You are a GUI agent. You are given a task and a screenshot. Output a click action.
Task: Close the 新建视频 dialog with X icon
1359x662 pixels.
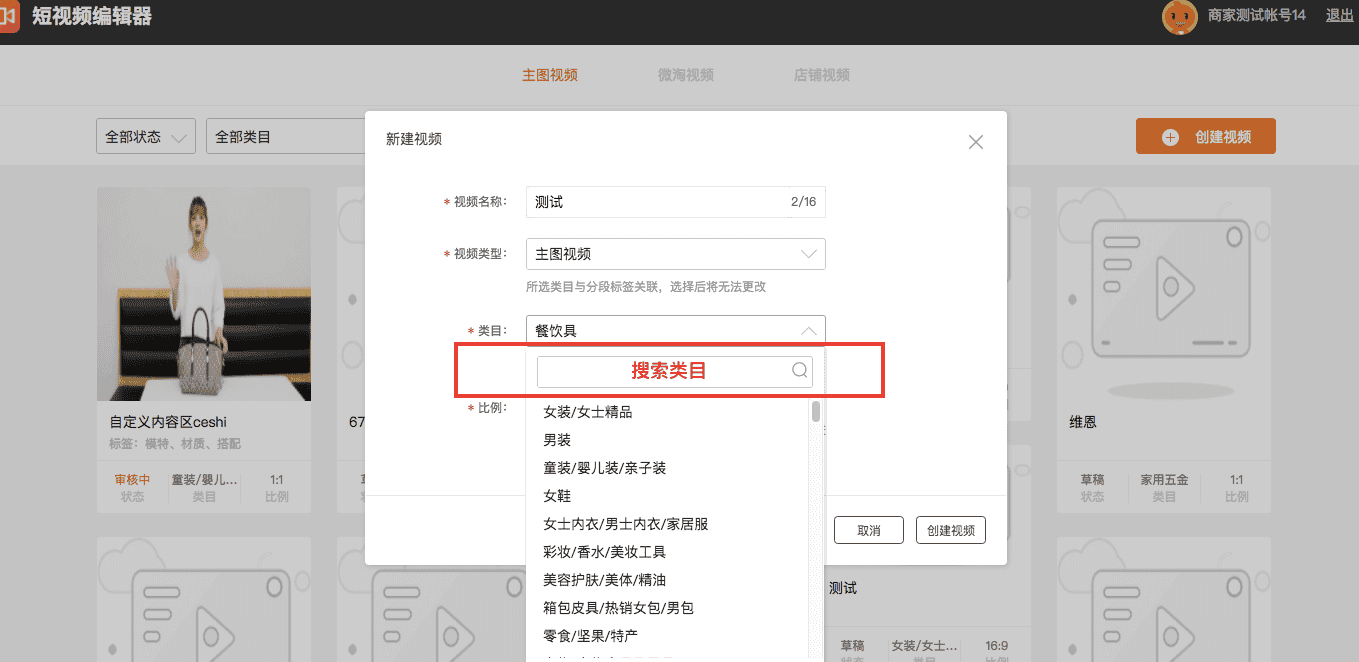tap(976, 142)
